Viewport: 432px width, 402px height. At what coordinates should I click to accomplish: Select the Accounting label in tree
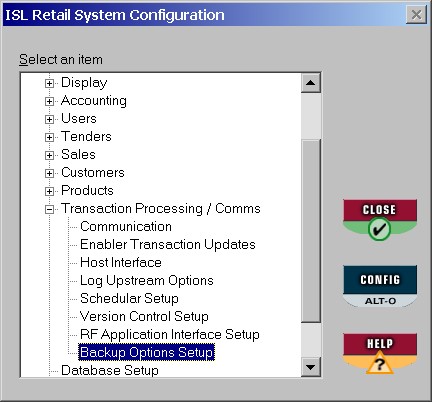coord(94,101)
